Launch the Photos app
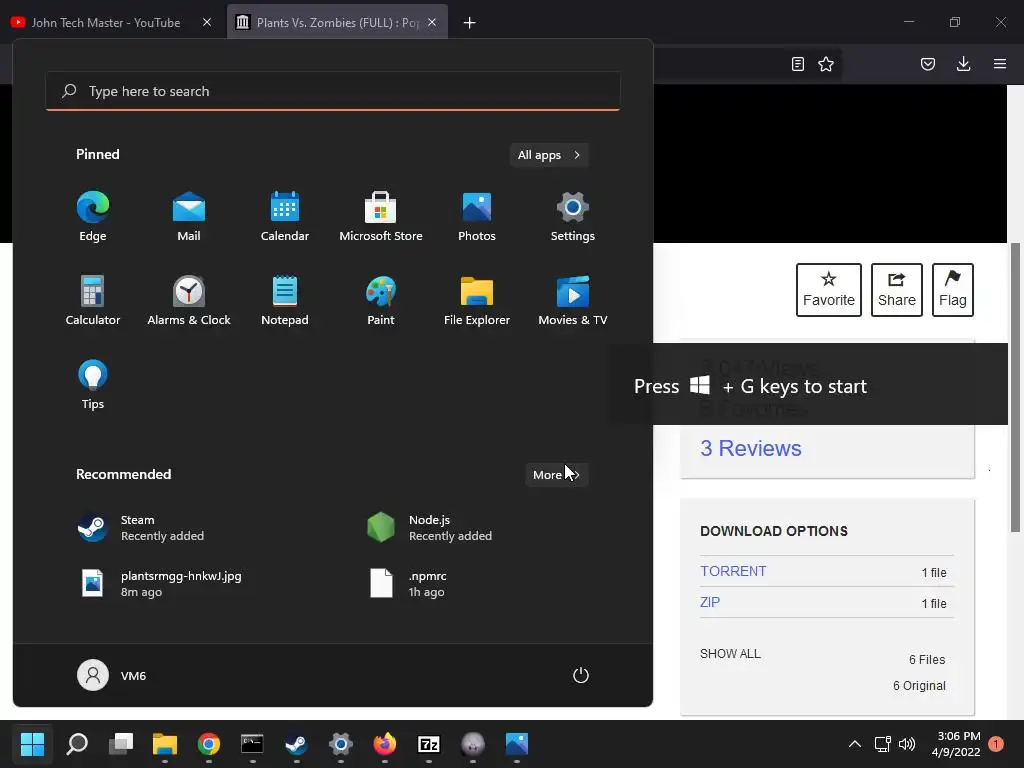 [477, 217]
